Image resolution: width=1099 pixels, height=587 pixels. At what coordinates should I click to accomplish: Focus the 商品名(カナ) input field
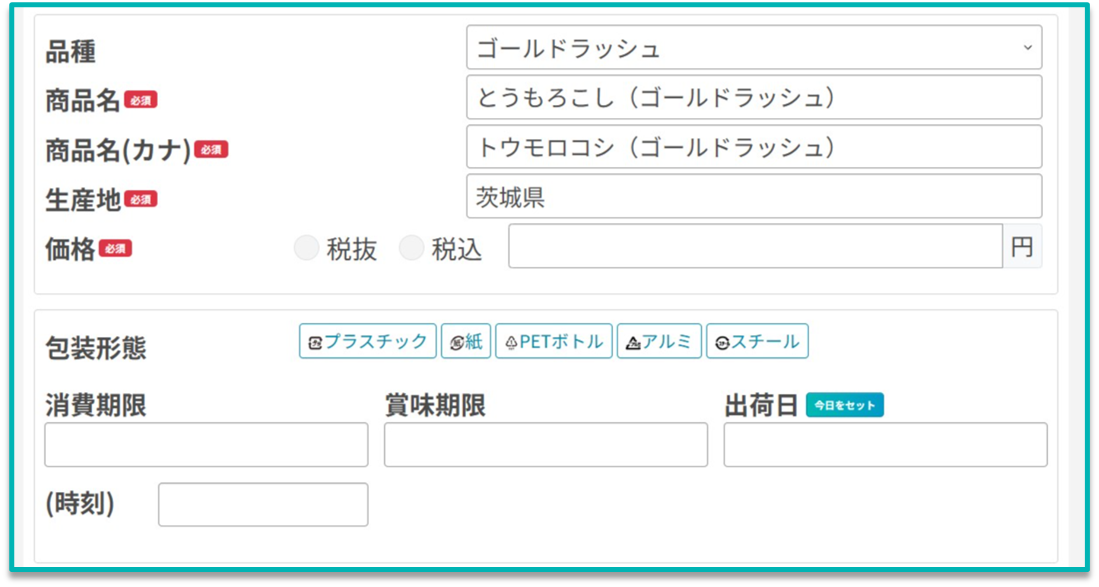click(x=753, y=147)
